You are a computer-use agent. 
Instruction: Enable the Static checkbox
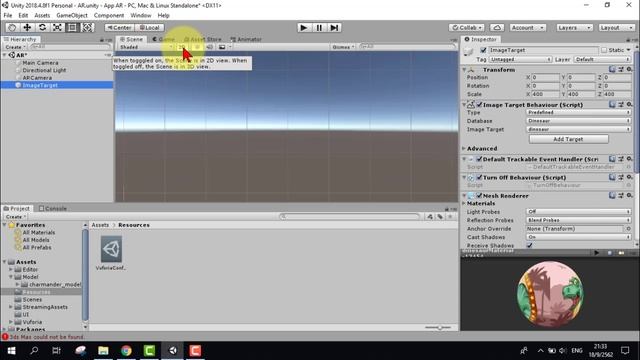pos(604,50)
